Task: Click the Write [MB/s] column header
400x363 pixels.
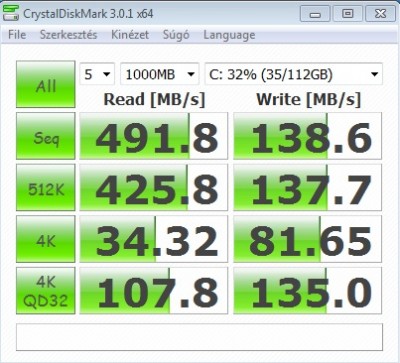Action: [x=309, y=99]
